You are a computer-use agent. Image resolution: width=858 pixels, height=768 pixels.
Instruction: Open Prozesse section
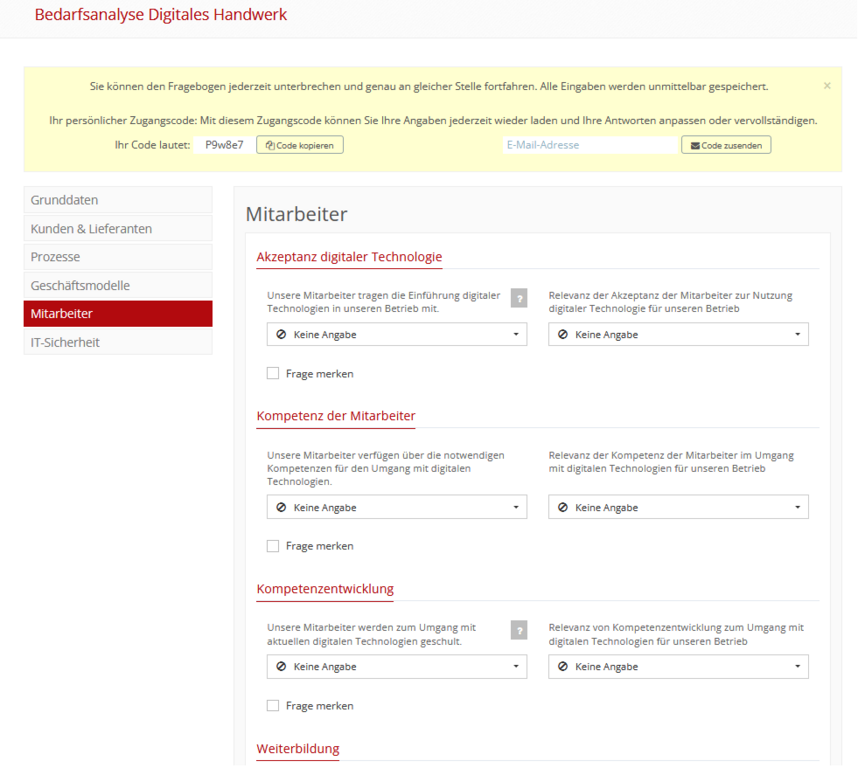pos(118,257)
